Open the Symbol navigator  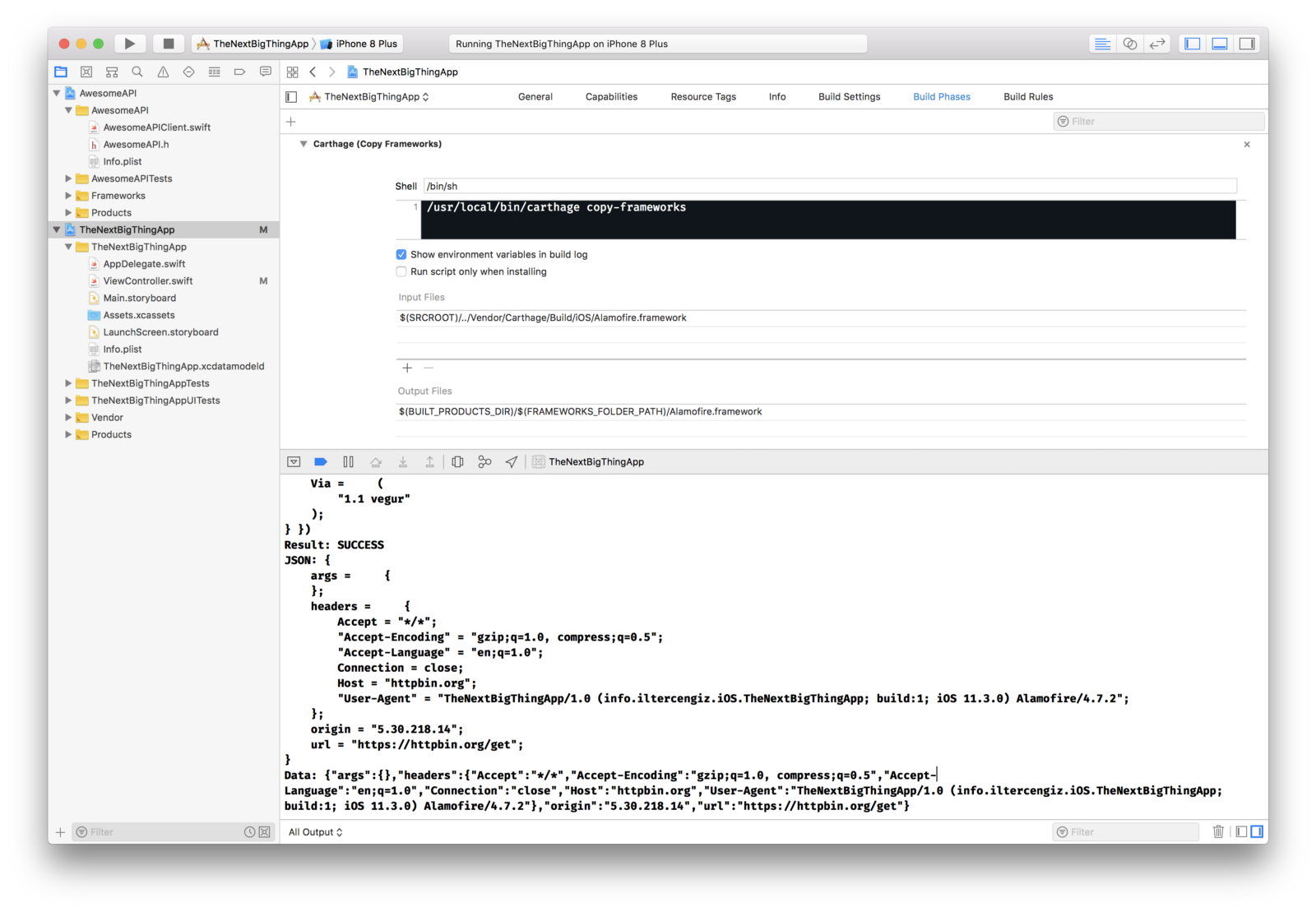[x=112, y=72]
